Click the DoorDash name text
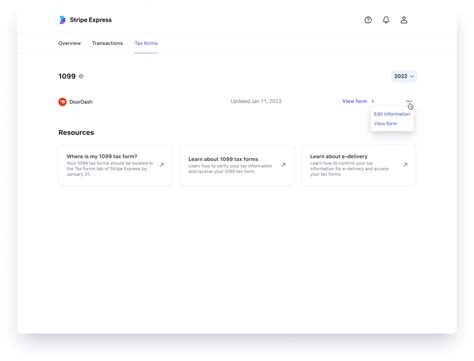Screen dimensions: 474x361 (81, 102)
